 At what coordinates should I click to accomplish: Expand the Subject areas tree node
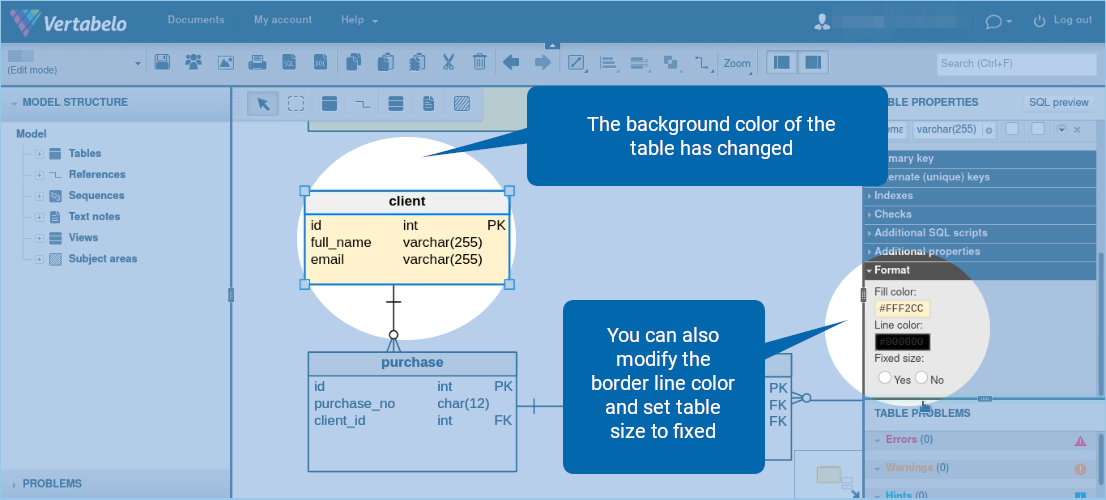pyautogui.click(x=40, y=260)
